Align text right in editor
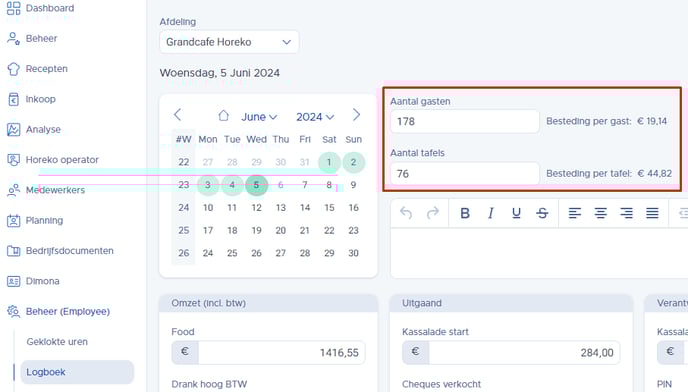This screenshot has width=688, height=392. coord(627,213)
